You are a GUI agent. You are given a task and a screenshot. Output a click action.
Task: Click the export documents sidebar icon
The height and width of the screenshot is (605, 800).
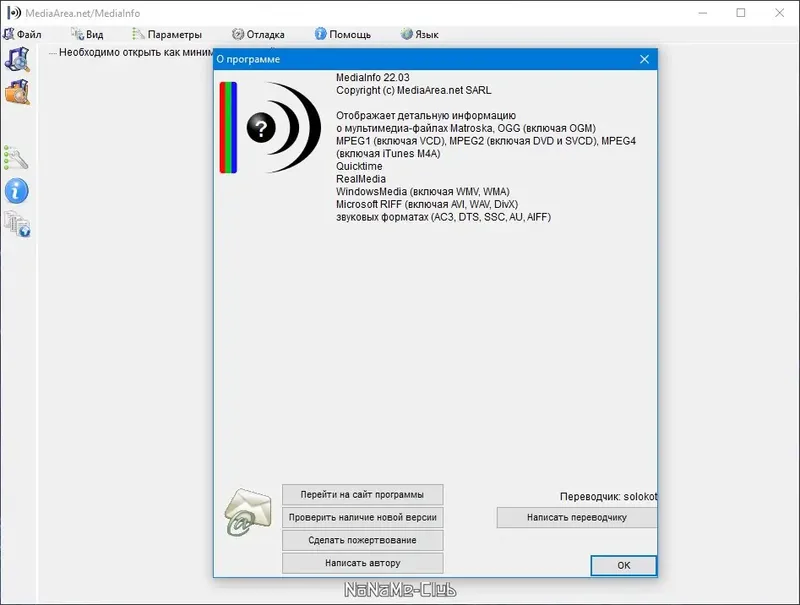[17, 224]
